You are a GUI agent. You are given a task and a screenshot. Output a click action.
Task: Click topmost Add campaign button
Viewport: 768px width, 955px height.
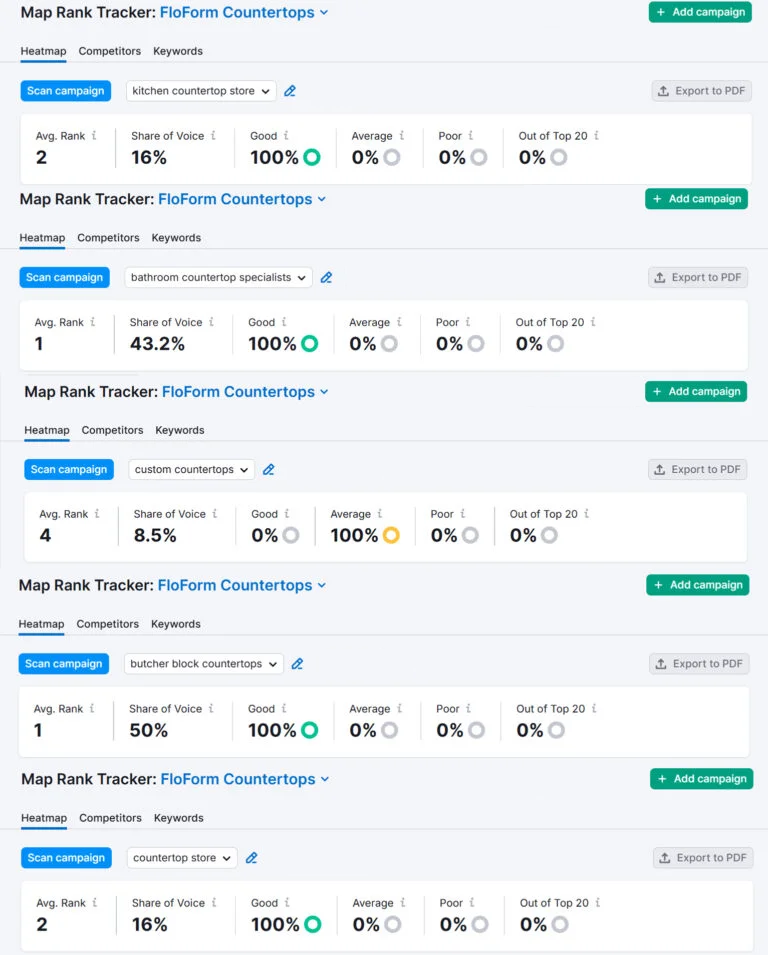(x=700, y=12)
